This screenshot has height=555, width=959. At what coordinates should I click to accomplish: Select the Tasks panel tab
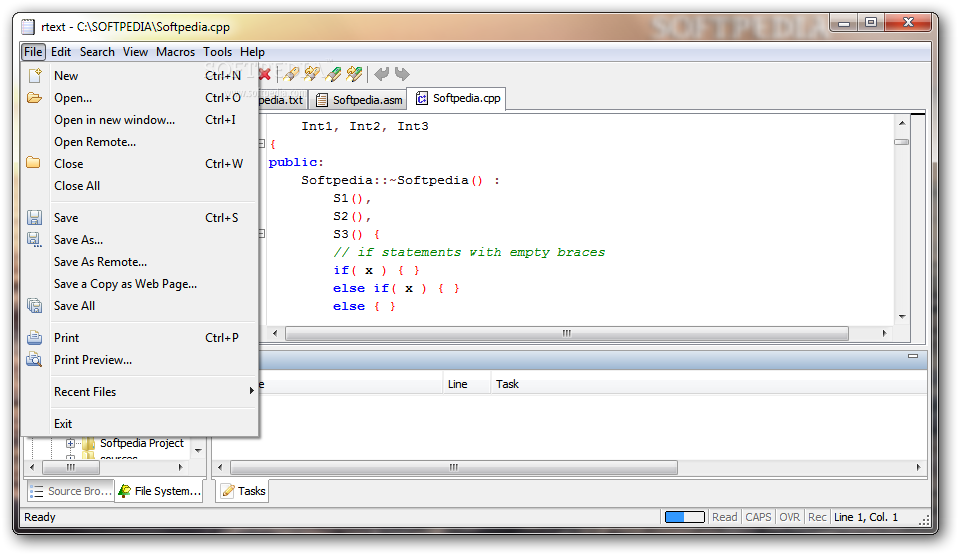pos(243,491)
